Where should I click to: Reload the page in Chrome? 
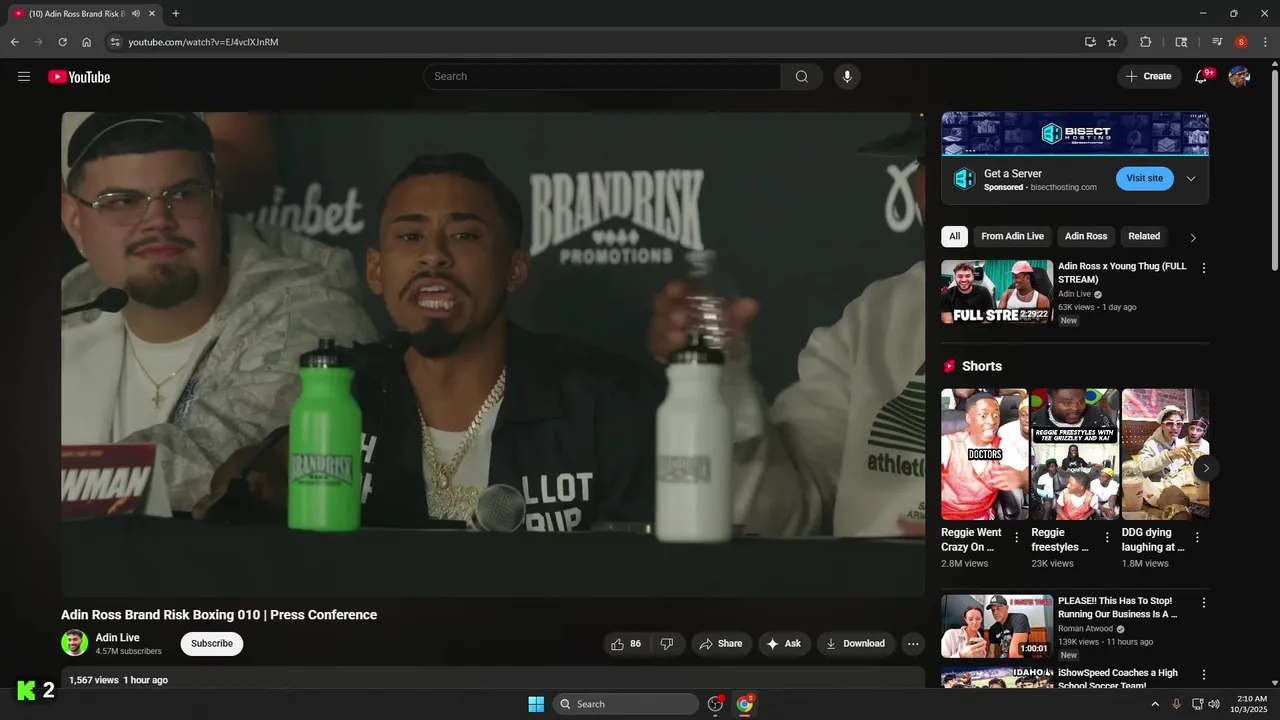pyautogui.click(x=62, y=42)
